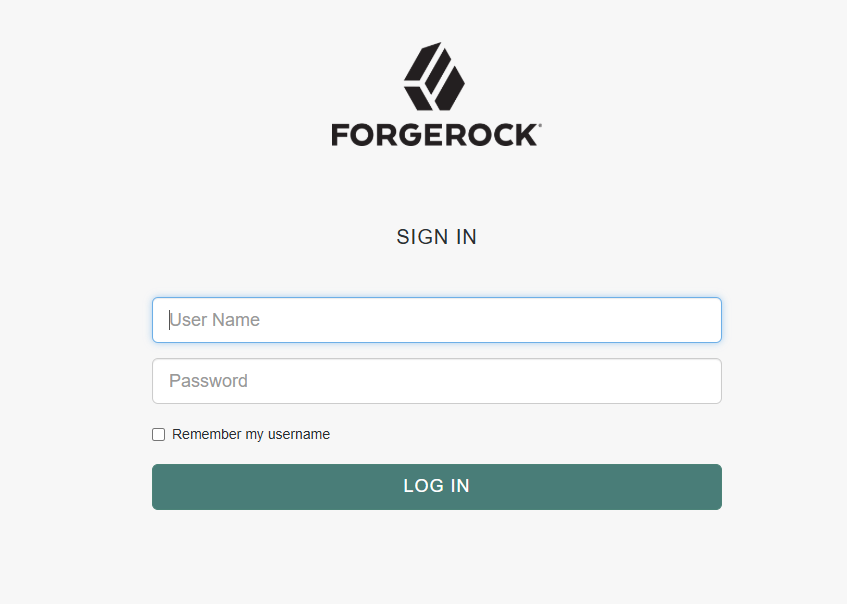Tick the Remember my username checkbox

click(x=158, y=434)
